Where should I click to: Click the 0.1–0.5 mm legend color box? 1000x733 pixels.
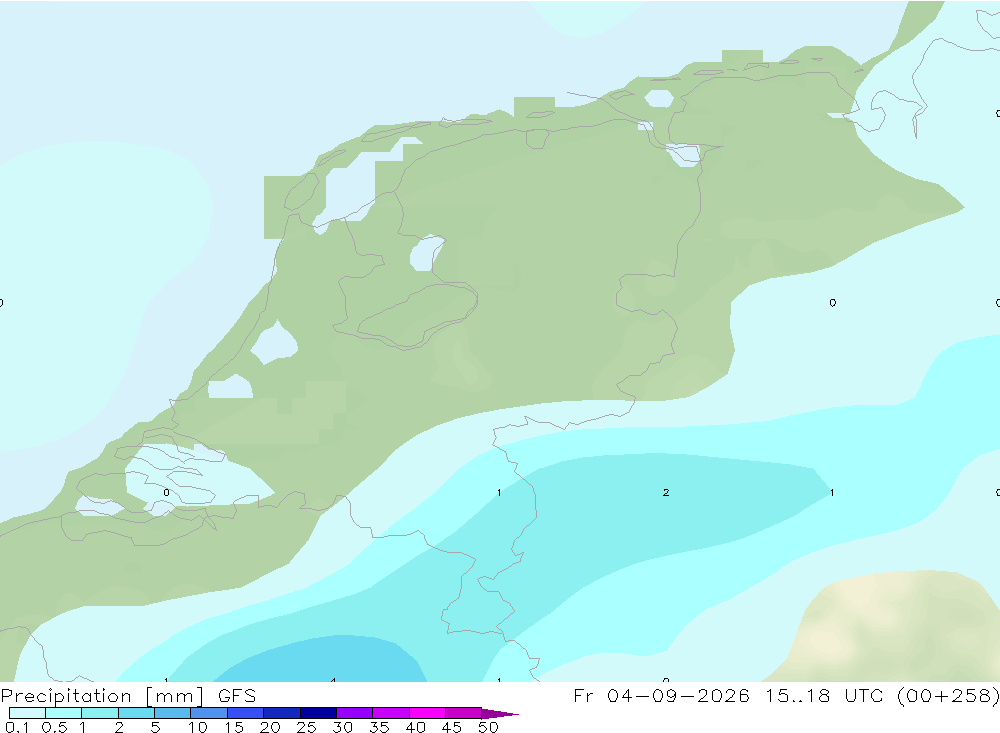[27, 713]
